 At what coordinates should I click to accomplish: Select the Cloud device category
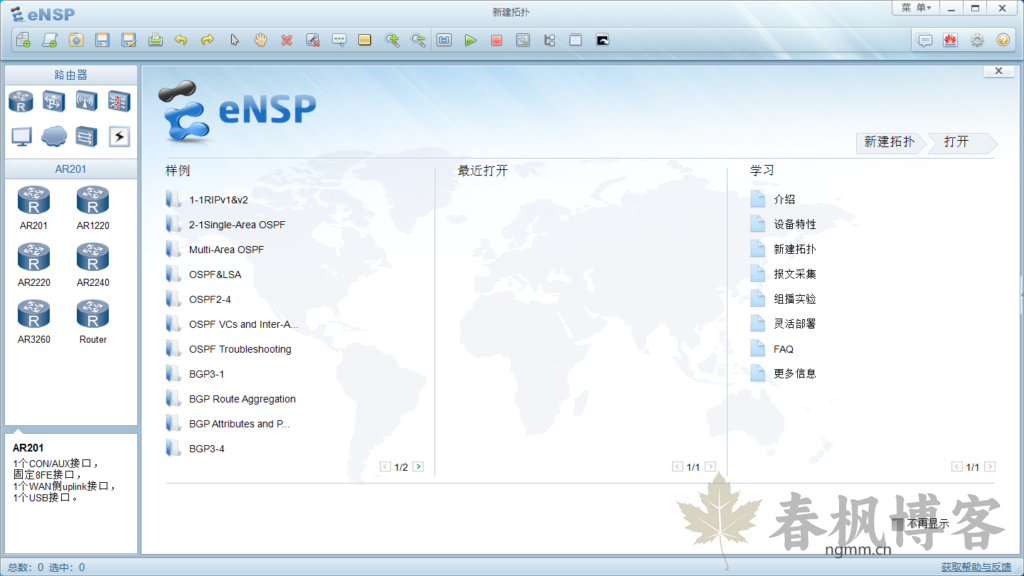click(x=54, y=136)
